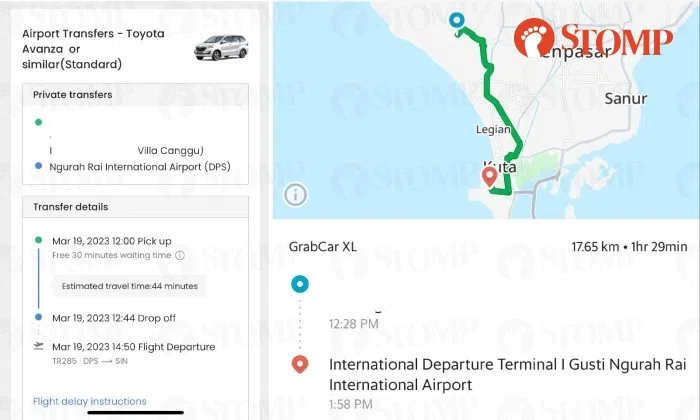Tap the Toyota Avanza car thumbnail
Viewport: 700px width, 420px height.
pyautogui.click(x=222, y=45)
